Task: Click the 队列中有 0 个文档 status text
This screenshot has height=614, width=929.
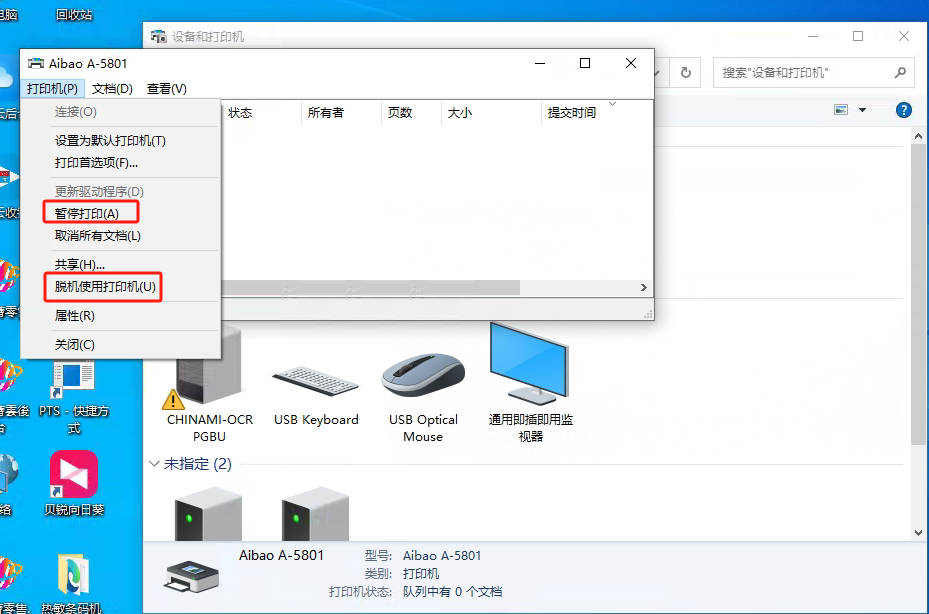Action: click(x=453, y=591)
